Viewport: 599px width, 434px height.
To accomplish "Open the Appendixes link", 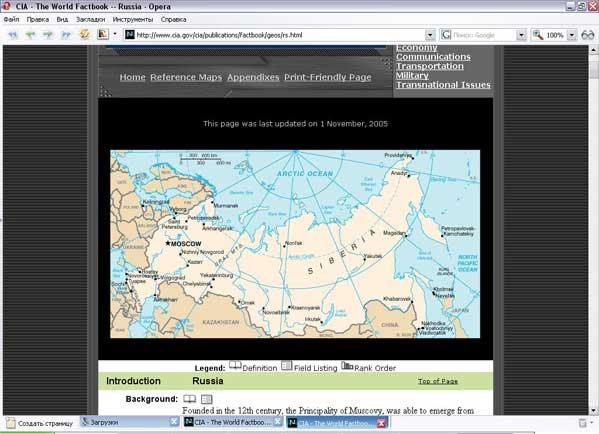I will click(253, 77).
